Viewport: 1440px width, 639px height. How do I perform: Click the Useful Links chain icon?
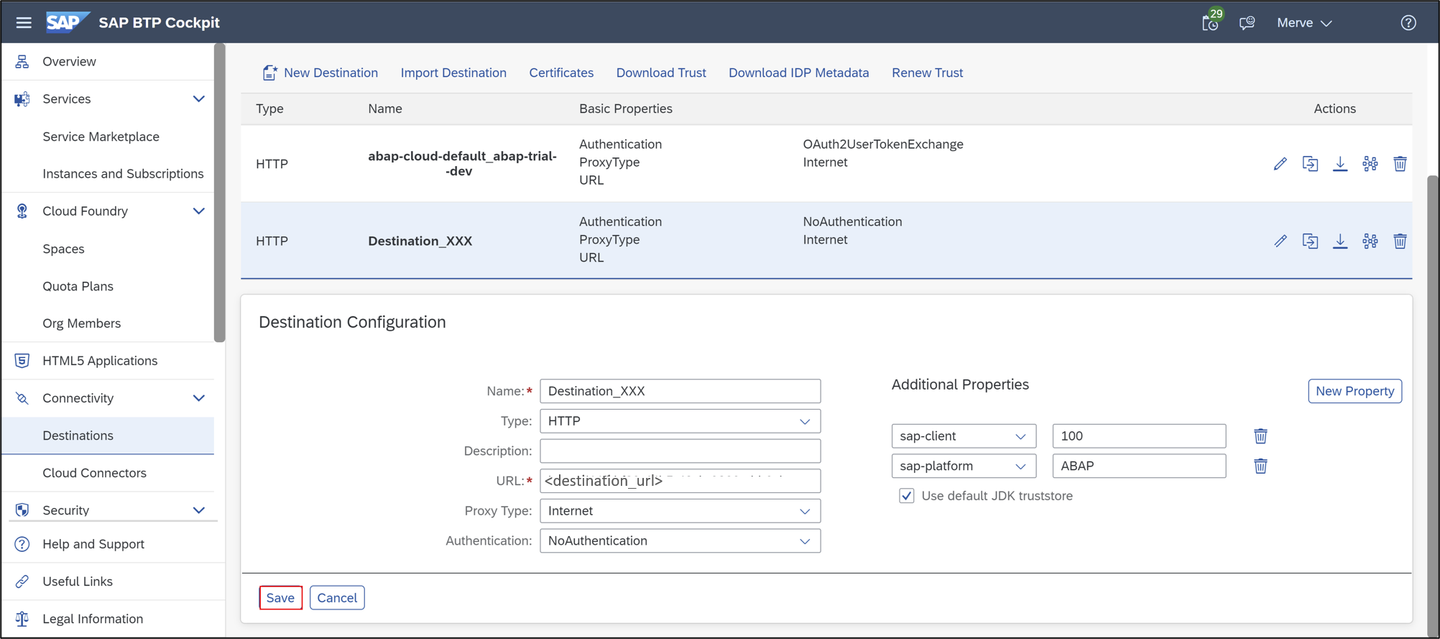[x=22, y=582]
